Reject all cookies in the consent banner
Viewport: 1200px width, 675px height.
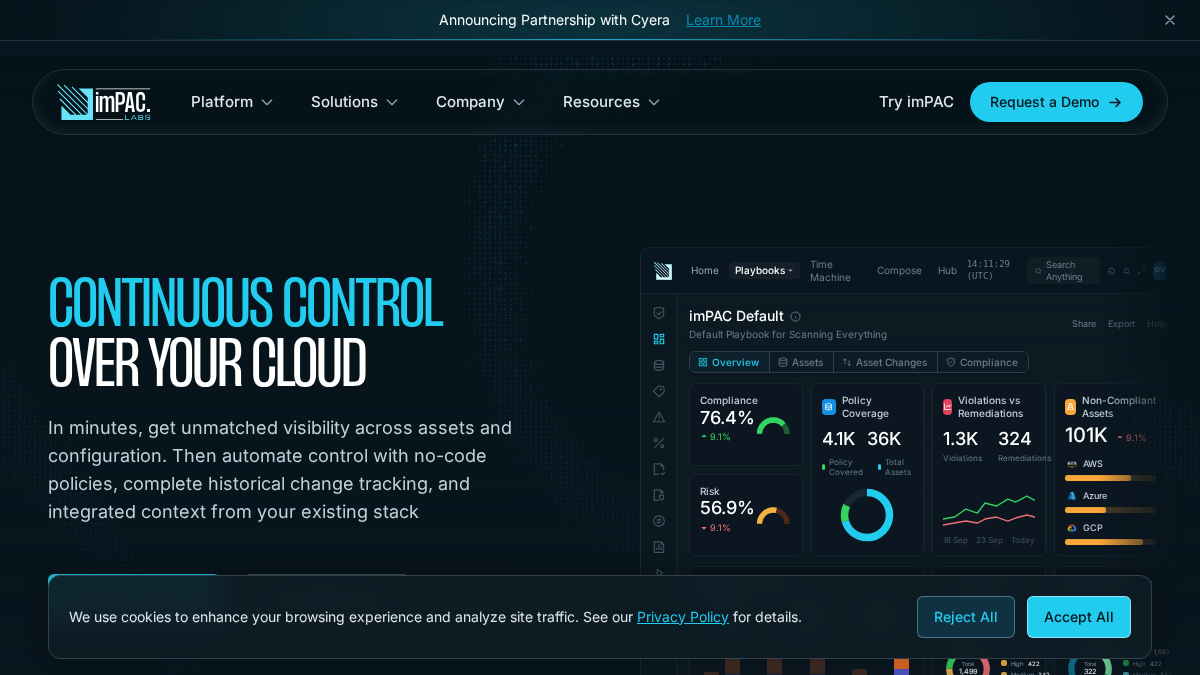(966, 617)
